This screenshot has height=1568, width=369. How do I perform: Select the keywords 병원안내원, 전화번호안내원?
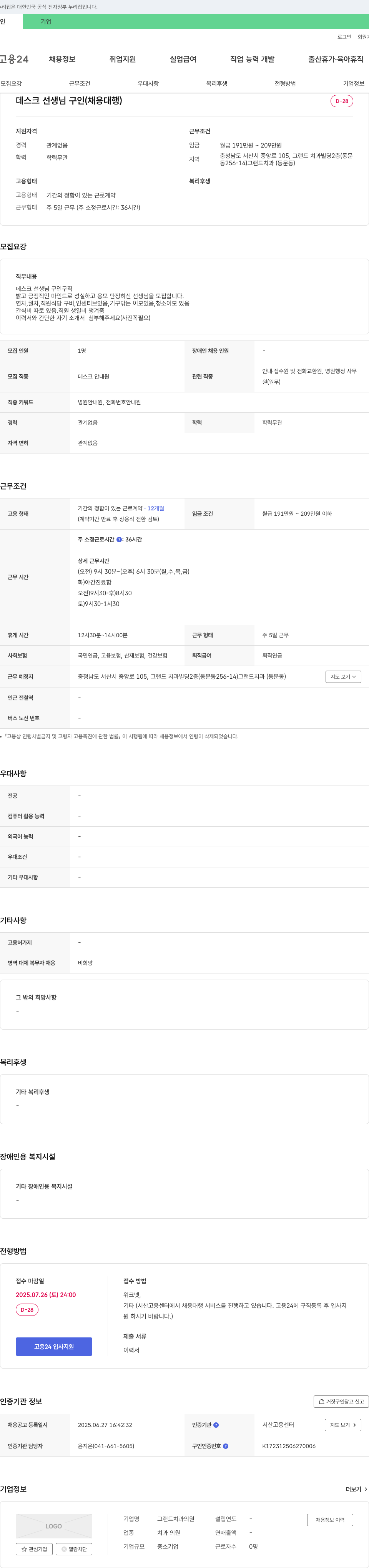(109, 402)
